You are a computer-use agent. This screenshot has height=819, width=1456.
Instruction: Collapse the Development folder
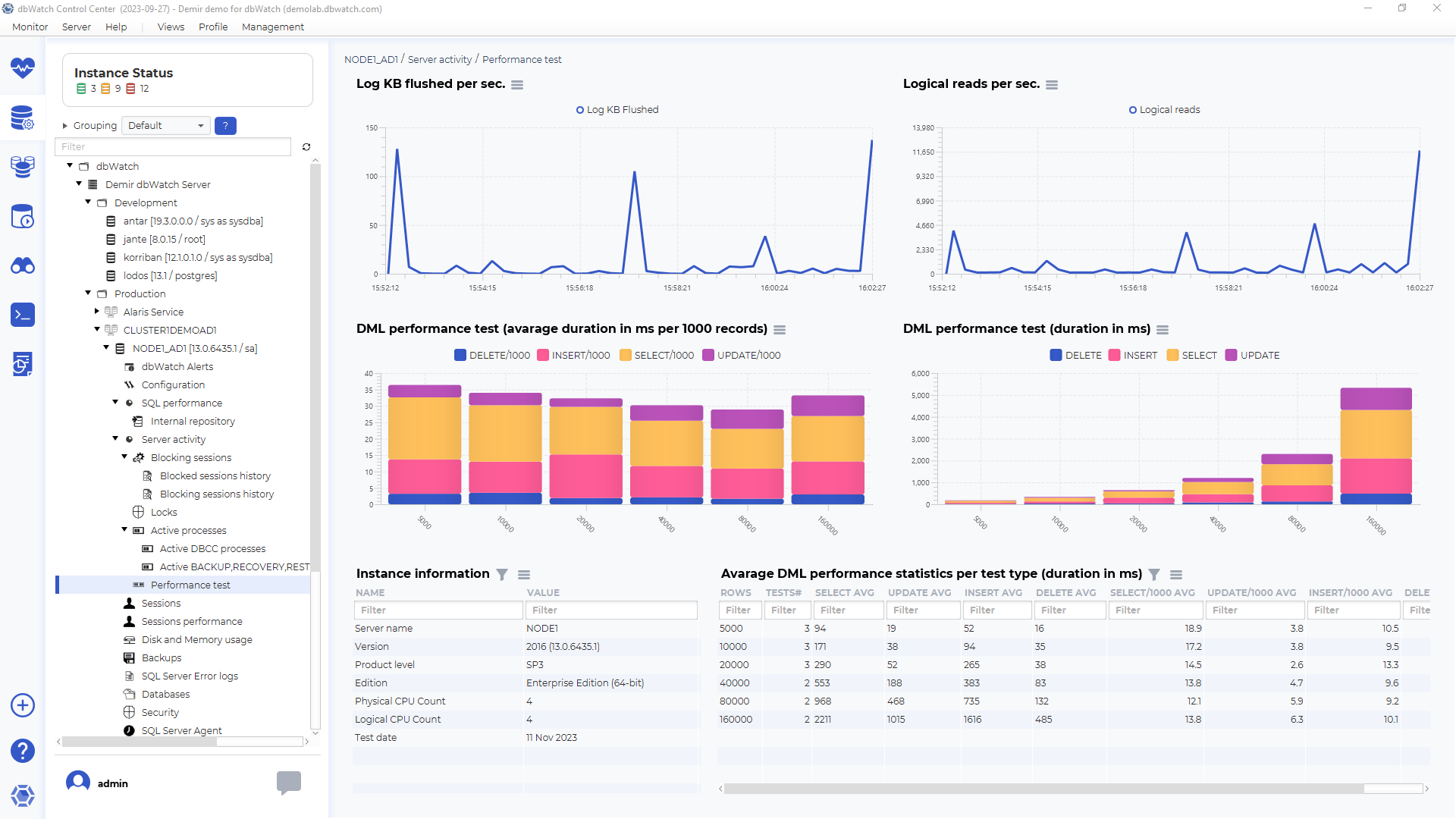(x=88, y=202)
